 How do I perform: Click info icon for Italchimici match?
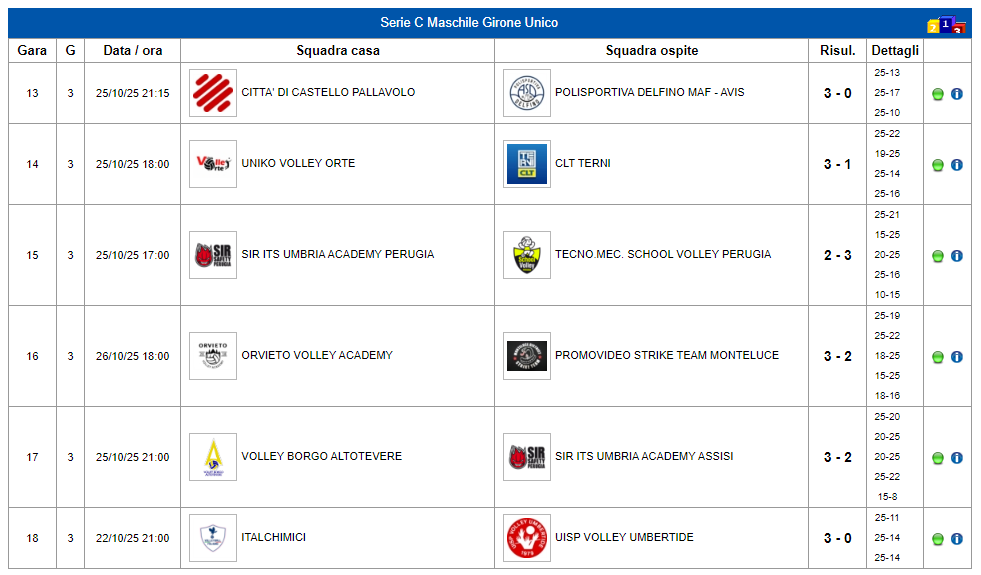(x=956, y=539)
